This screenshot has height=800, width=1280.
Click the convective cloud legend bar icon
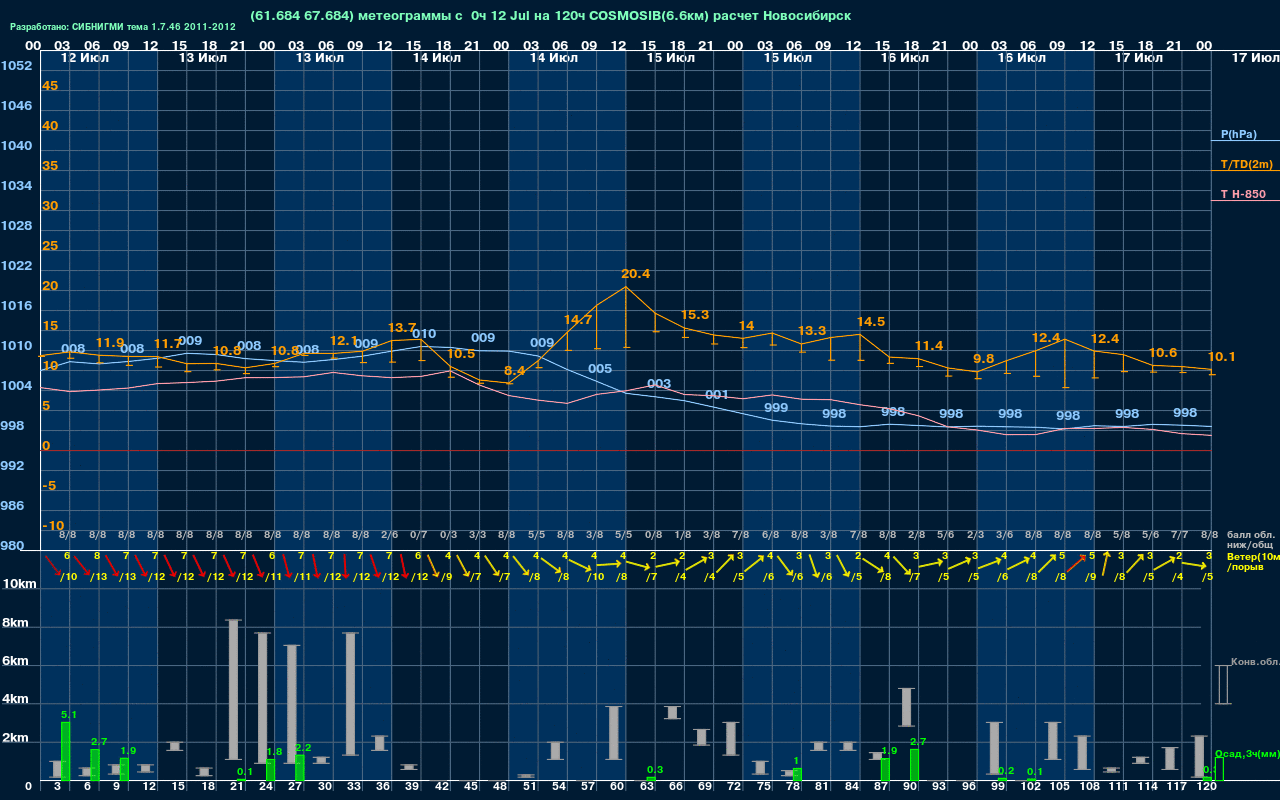click(1222, 685)
